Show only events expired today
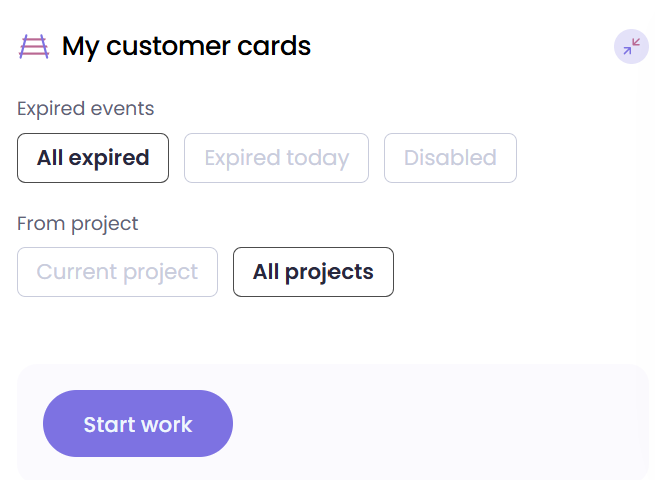Screen dimensions: 655x480 pos(276,158)
